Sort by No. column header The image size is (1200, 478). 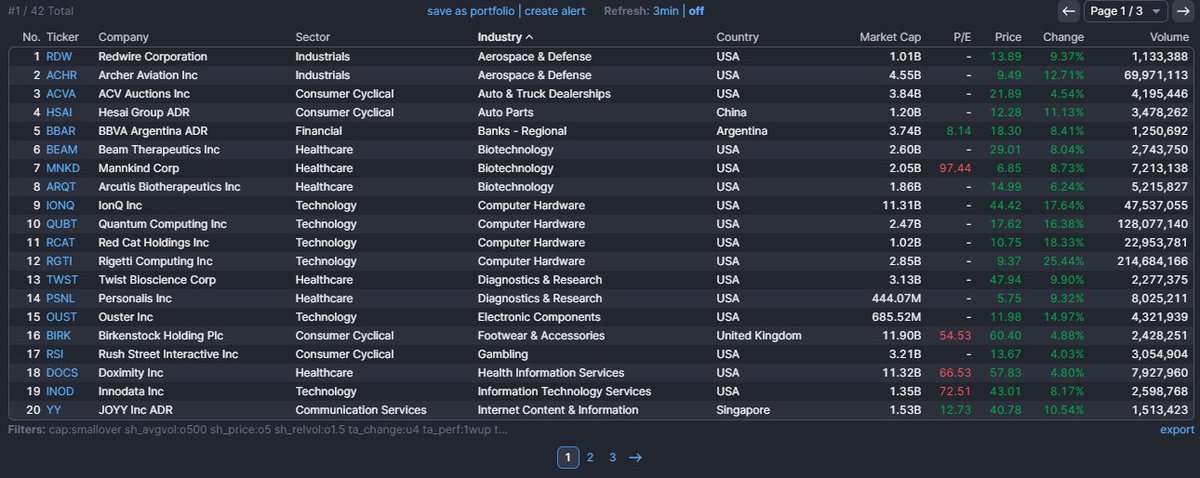pos(31,37)
